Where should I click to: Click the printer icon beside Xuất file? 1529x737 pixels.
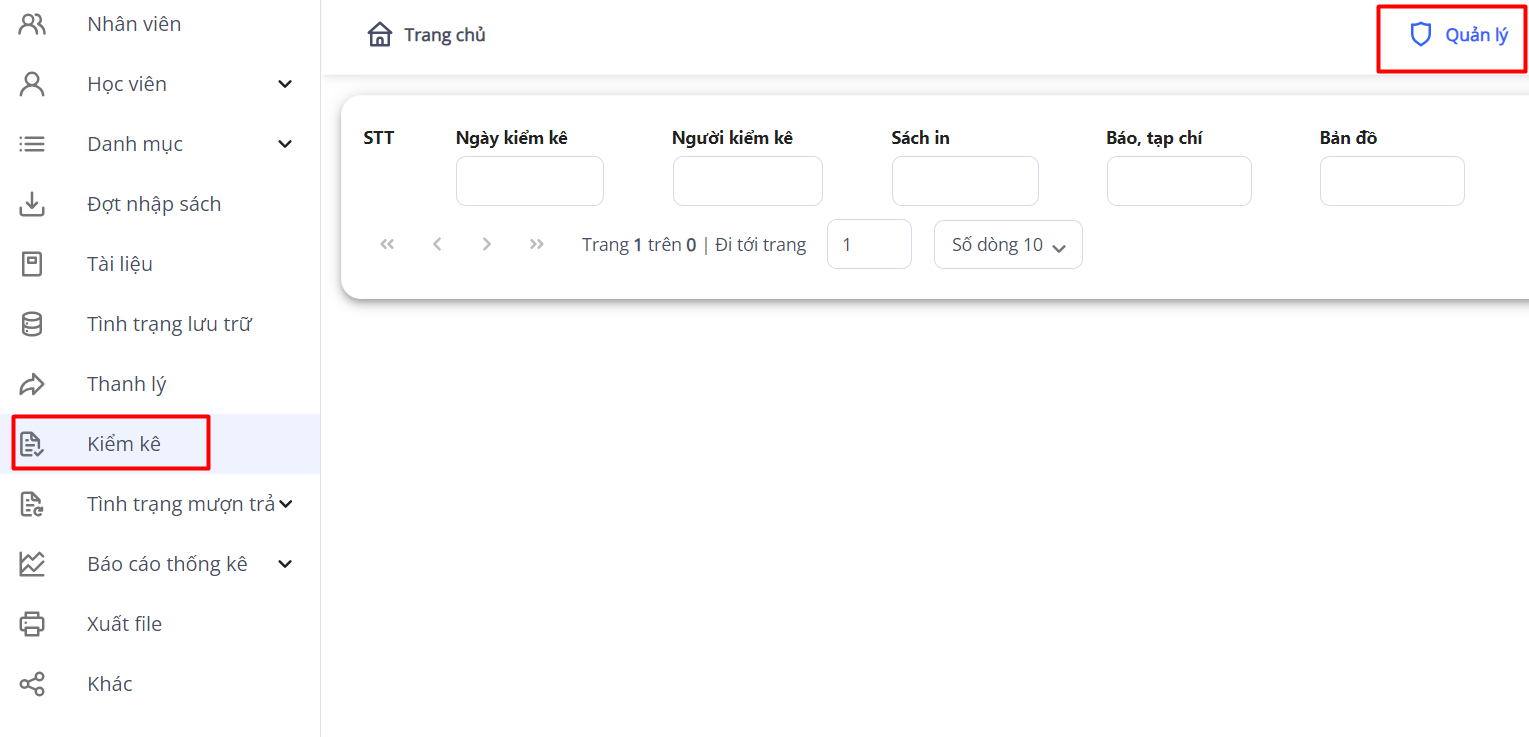tap(32, 624)
